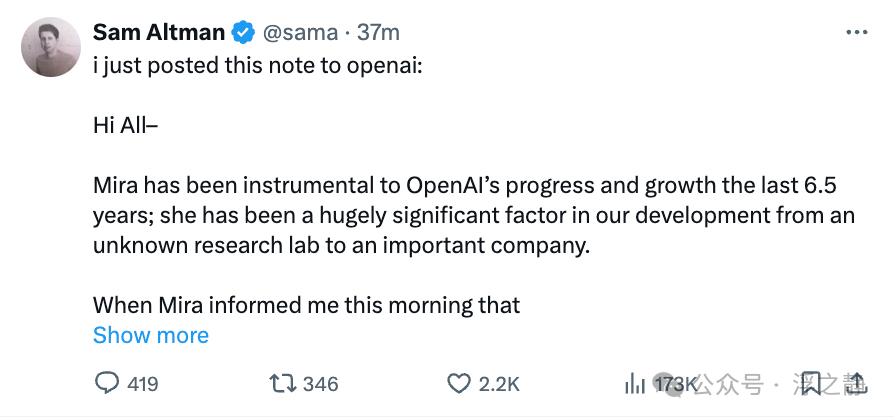Image resolution: width=894 pixels, height=420 pixels.
Task: Click the 346 reposts count
Action: coord(320,383)
